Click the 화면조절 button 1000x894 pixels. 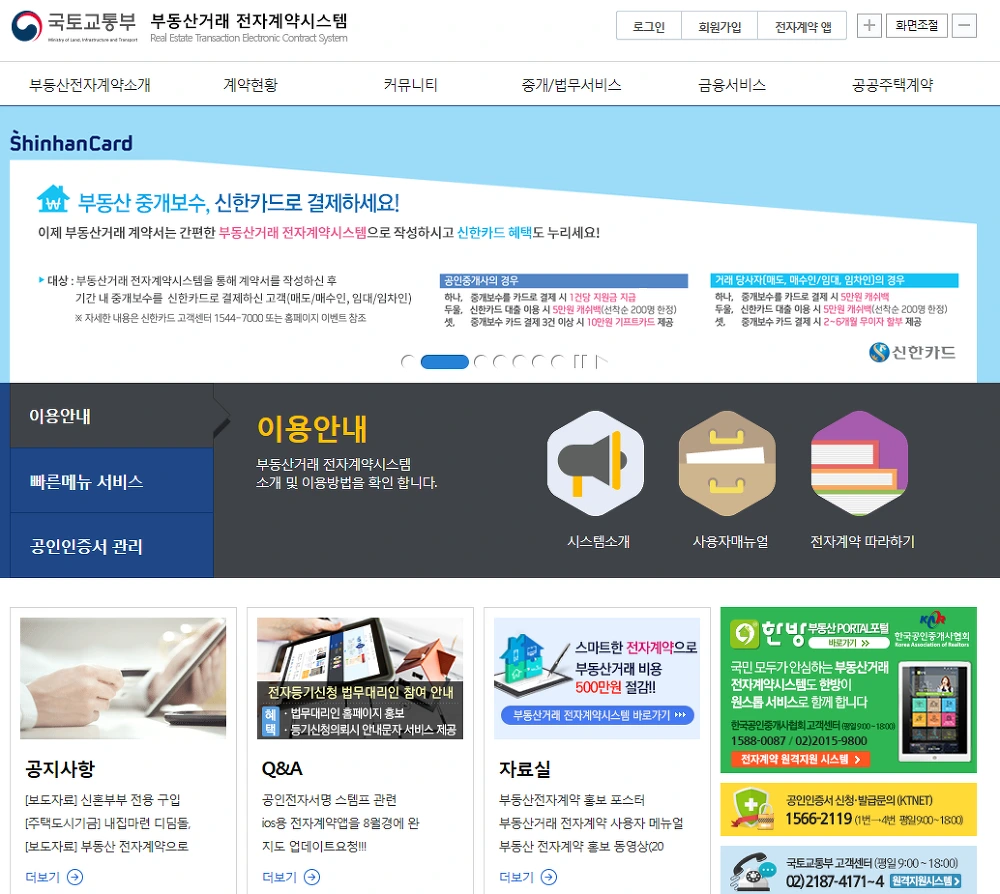(916, 26)
